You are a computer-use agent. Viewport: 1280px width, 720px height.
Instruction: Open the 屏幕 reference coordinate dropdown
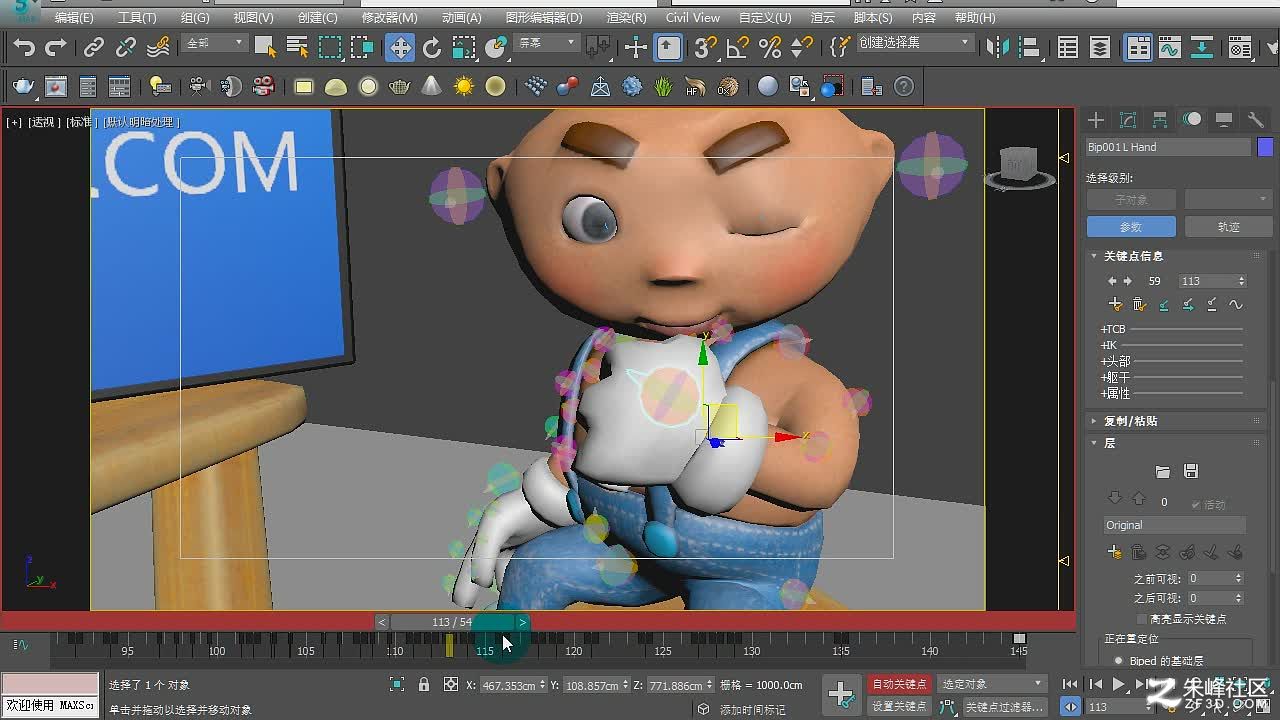tap(546, 43)
